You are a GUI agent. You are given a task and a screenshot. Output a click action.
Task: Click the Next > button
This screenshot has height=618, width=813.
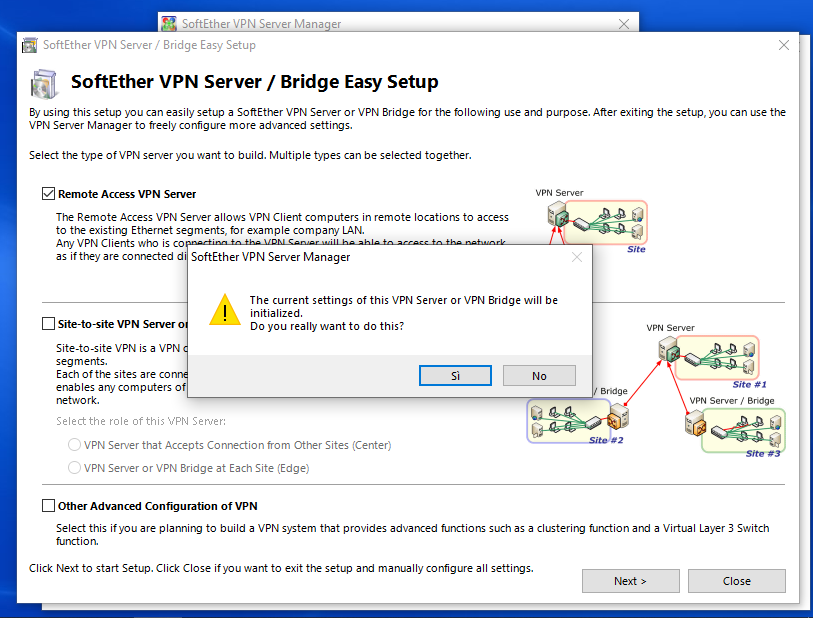(630, 581)
